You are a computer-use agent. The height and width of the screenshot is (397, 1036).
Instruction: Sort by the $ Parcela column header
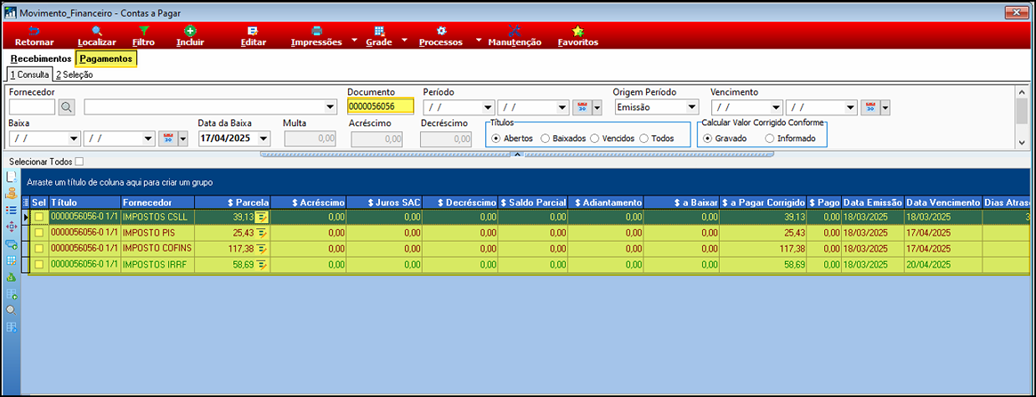pos(233,202)
